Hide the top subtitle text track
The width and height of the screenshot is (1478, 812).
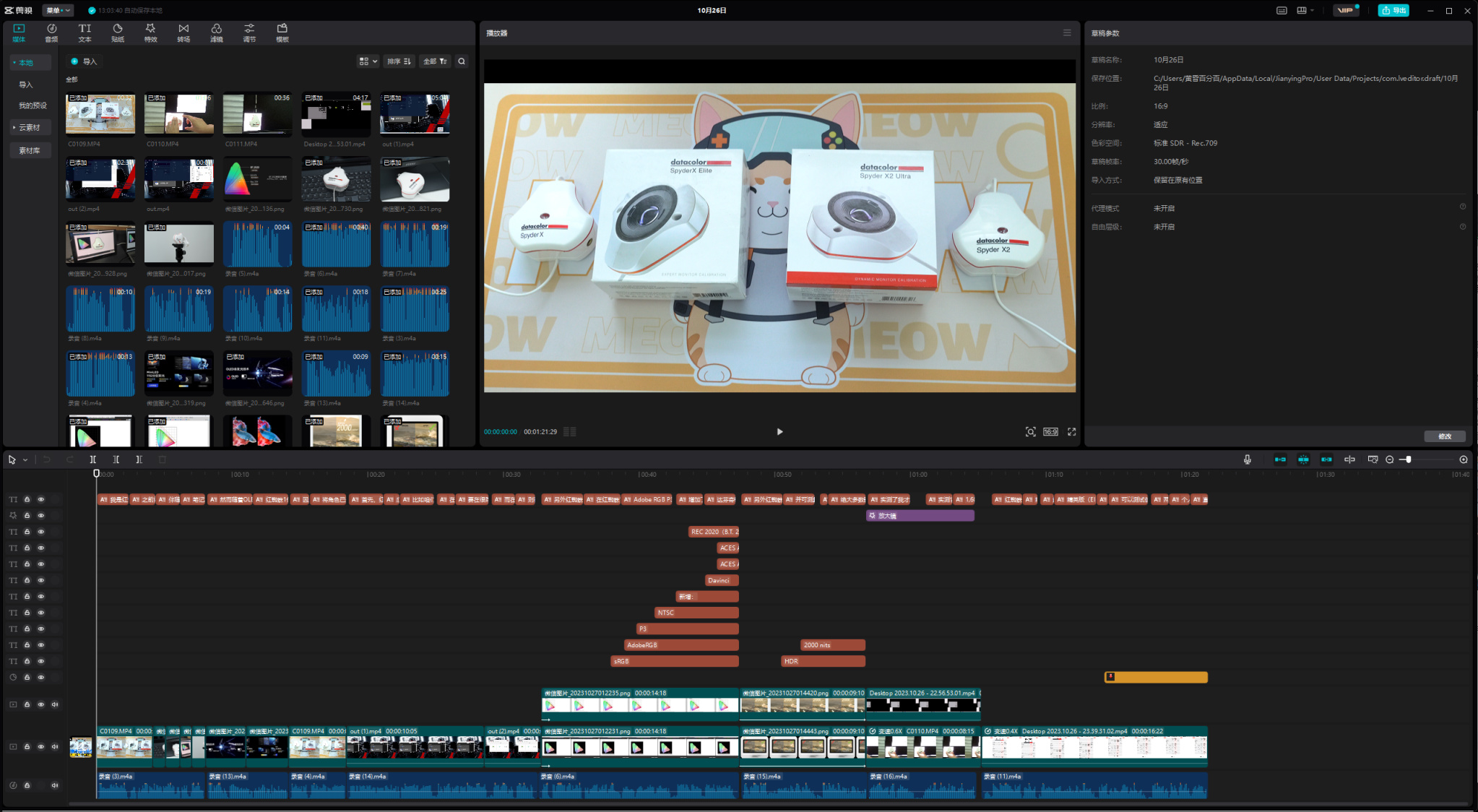tap(41, 499)
